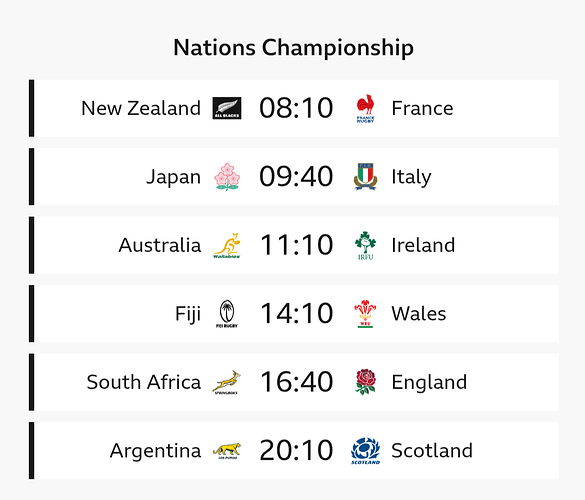The image size is (585, 500).
Task: Click the 16:40 kickoff time
Action: 296,382
